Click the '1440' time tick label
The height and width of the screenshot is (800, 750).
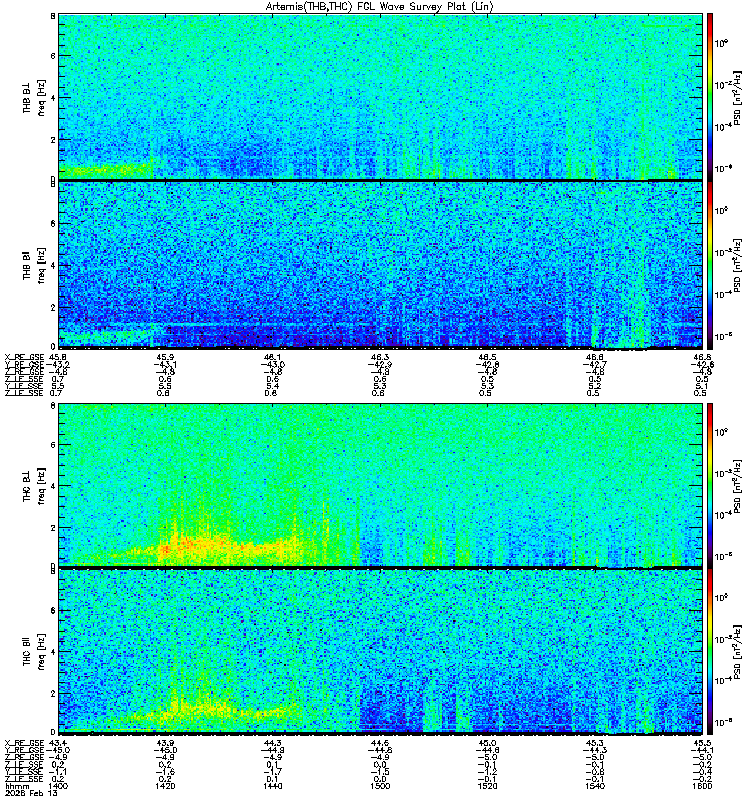pyautogui.click(x=273, y=786)
